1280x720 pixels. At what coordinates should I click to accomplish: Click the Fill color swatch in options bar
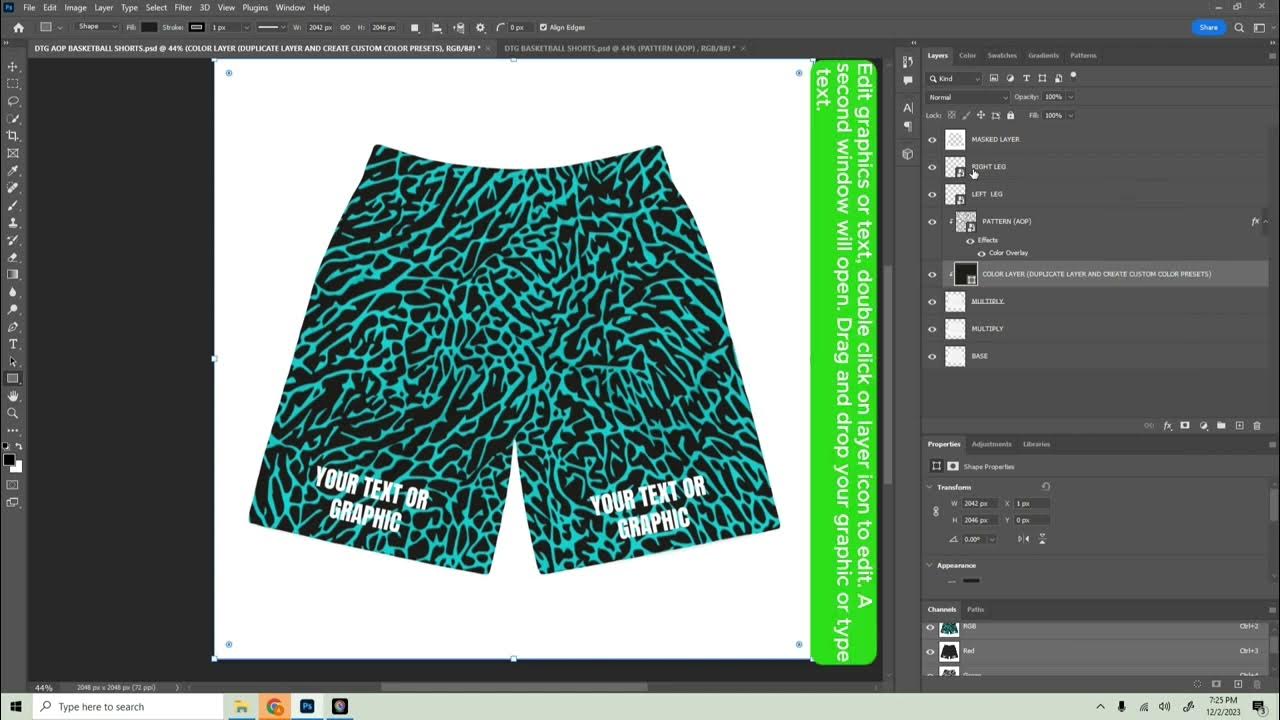coord(149,27)
